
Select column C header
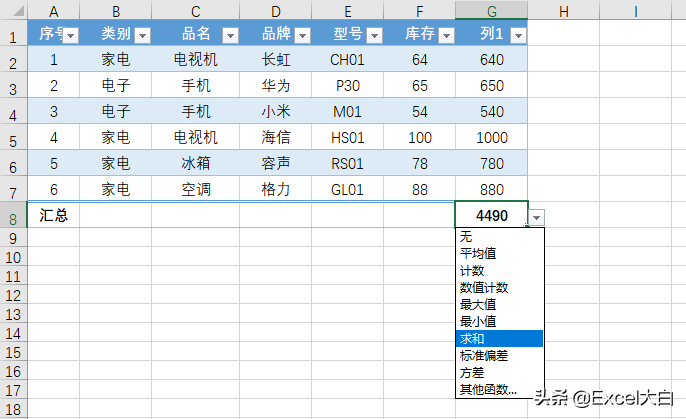click(196, 10)
